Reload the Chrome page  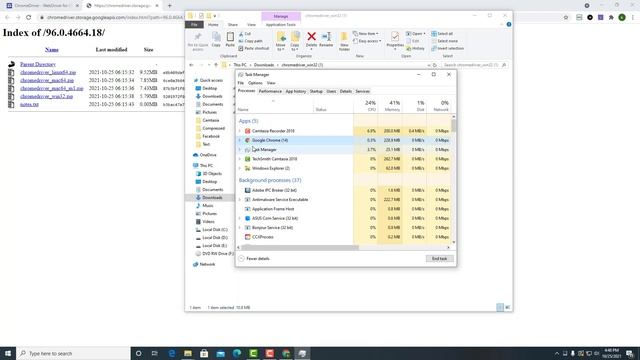[x=29, y=17]
